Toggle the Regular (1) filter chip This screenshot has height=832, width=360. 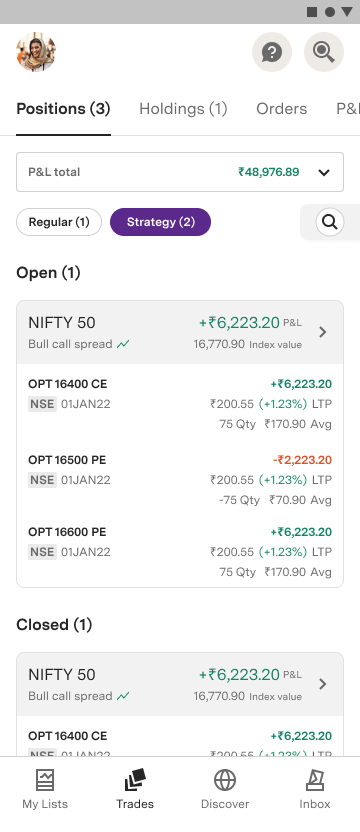[x=59, y=222]
